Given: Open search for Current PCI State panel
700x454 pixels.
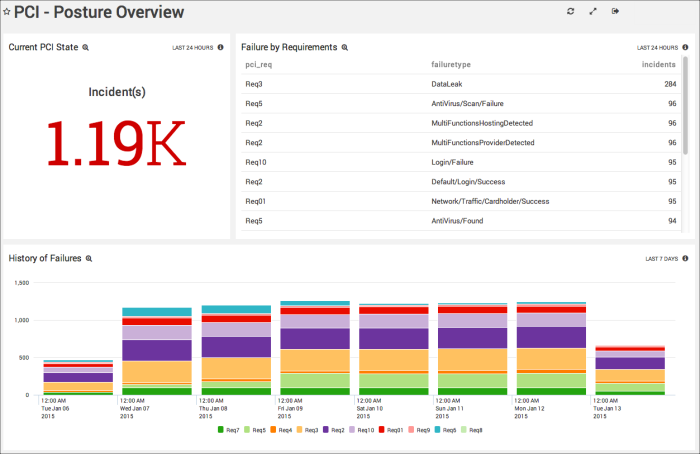Looking at the screenshot, I should (85, 47).
